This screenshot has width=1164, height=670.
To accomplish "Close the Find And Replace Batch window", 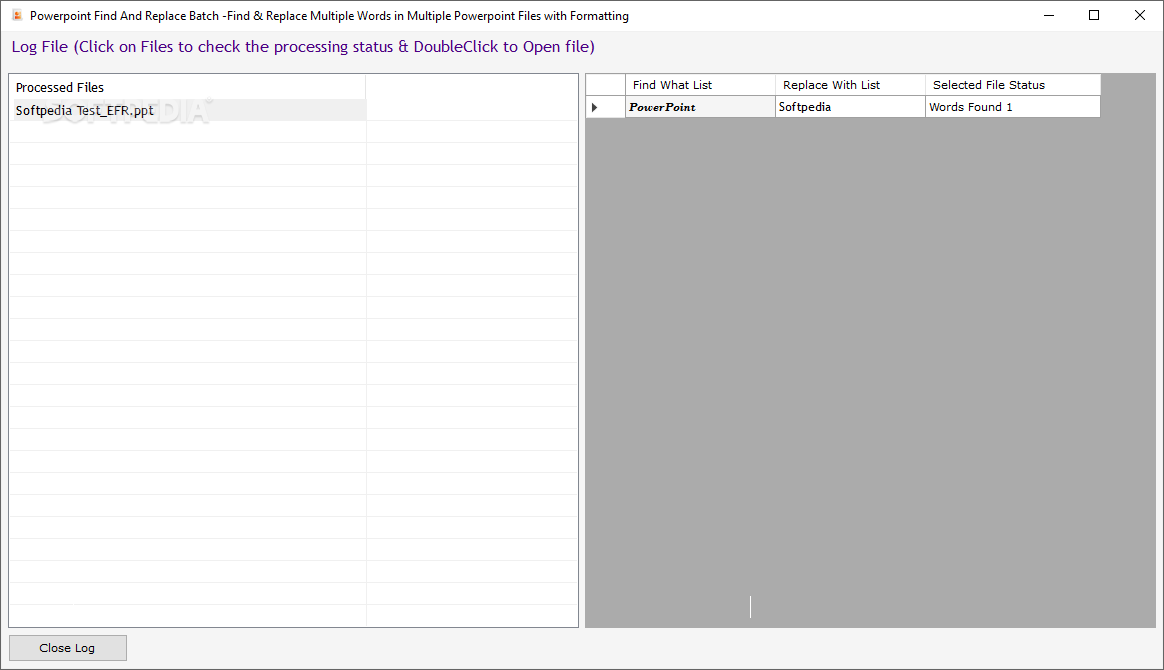I will point(1140,16).
